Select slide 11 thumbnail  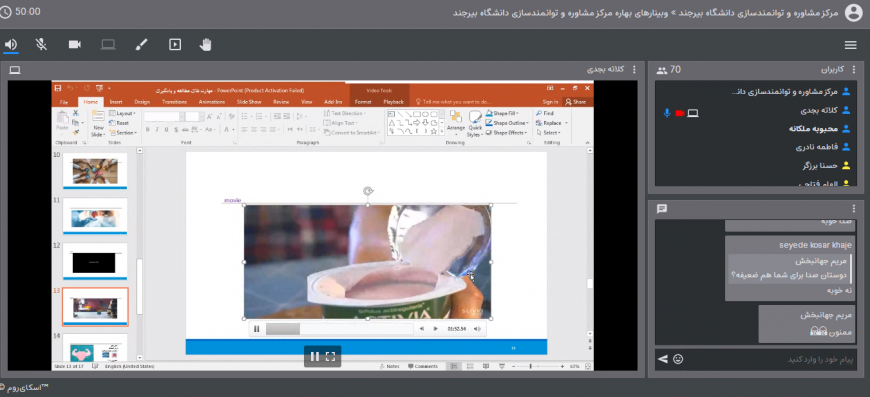[95, 216]
